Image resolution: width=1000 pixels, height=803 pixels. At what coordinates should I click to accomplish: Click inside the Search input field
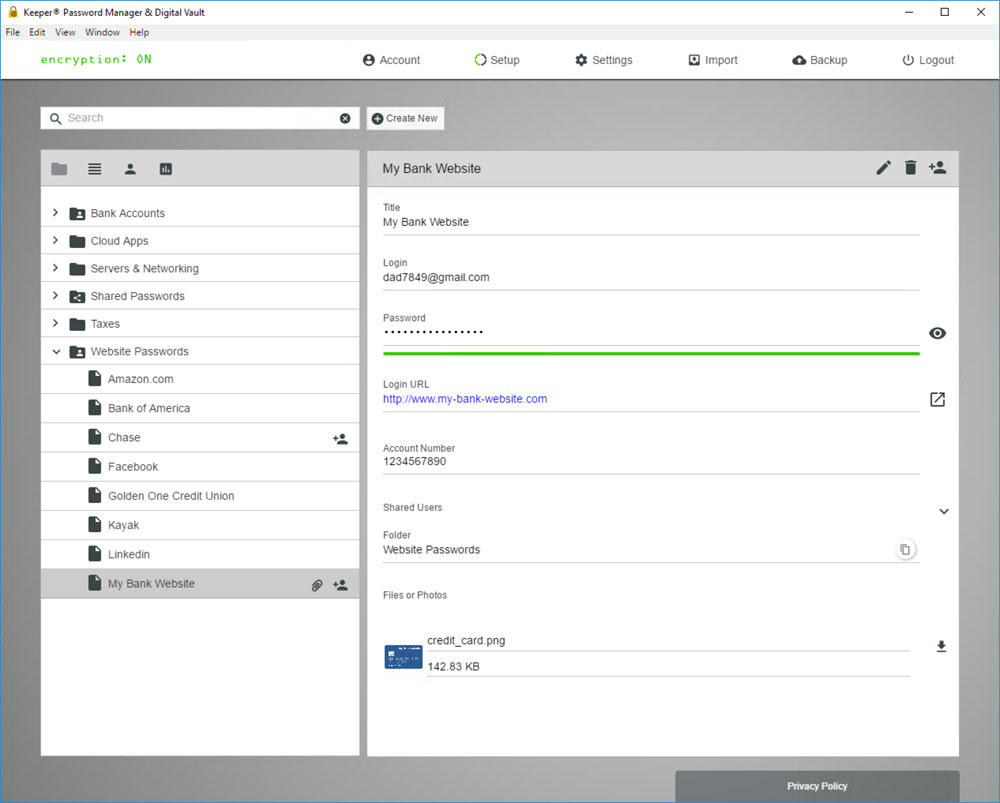[x=200, y=118]
